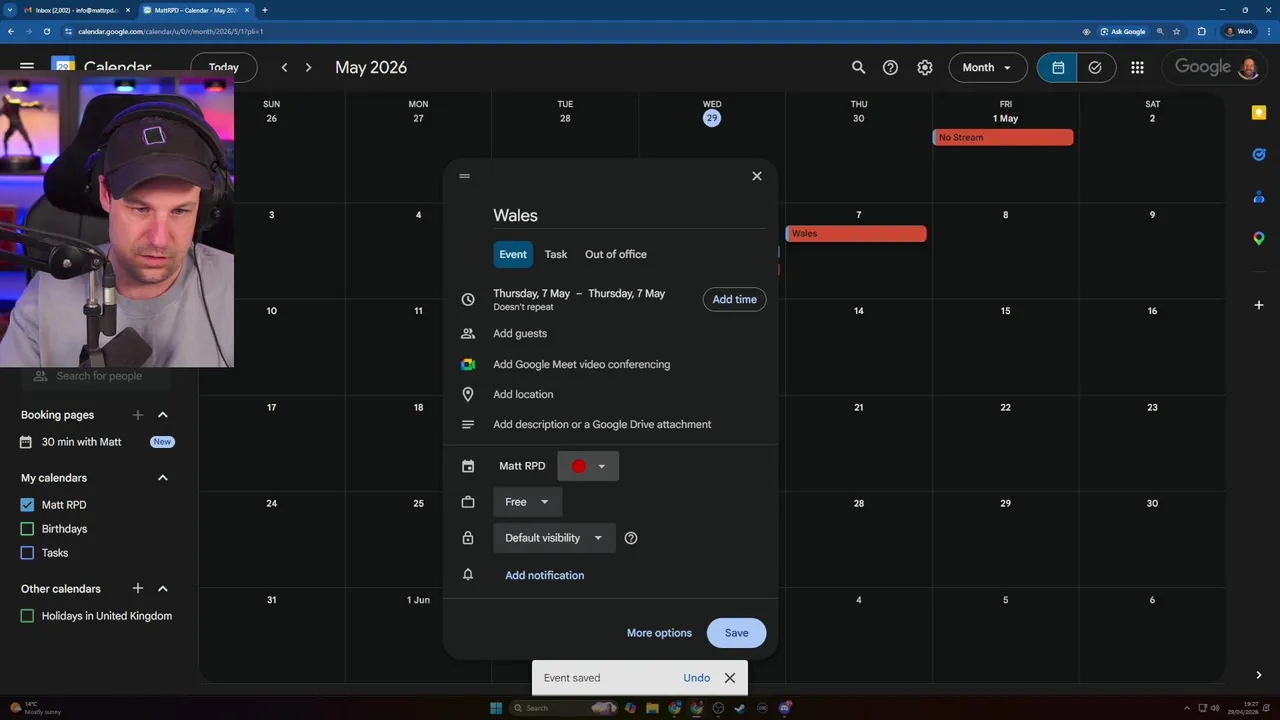1280x720 pixels.
Task: Open the Windows Start menu
Action: (496, 708)
